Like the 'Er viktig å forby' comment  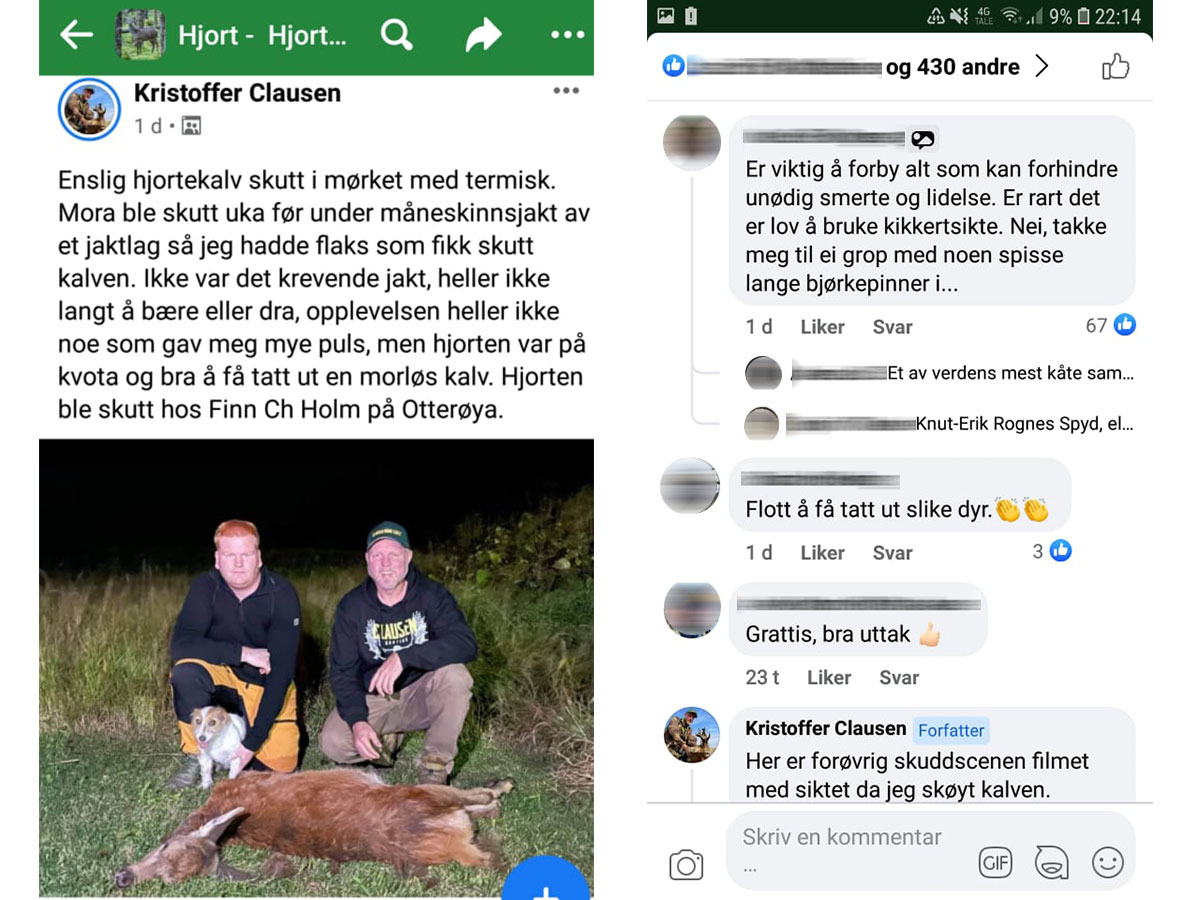[x=822, y=327]
